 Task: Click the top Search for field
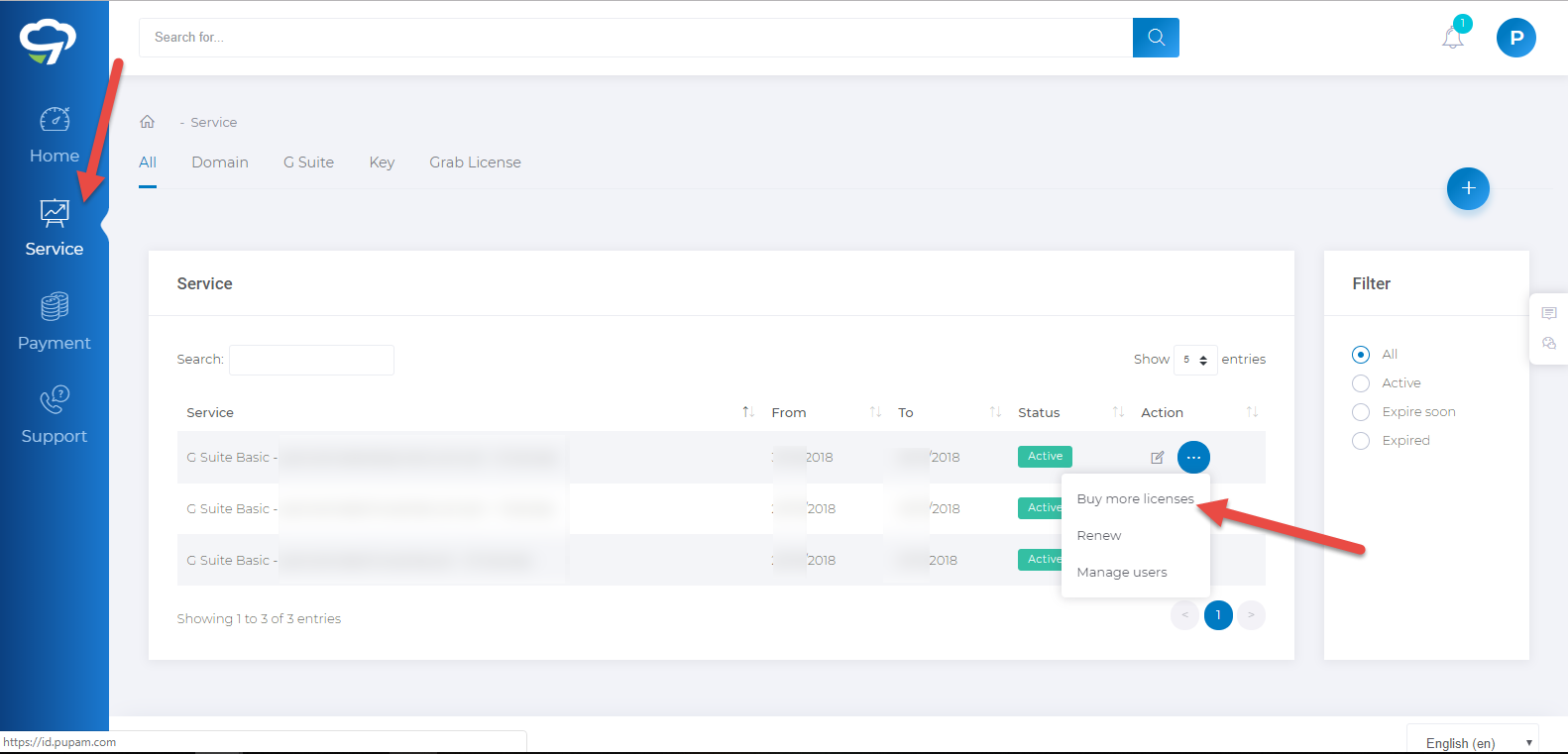(x=635, y=38)
